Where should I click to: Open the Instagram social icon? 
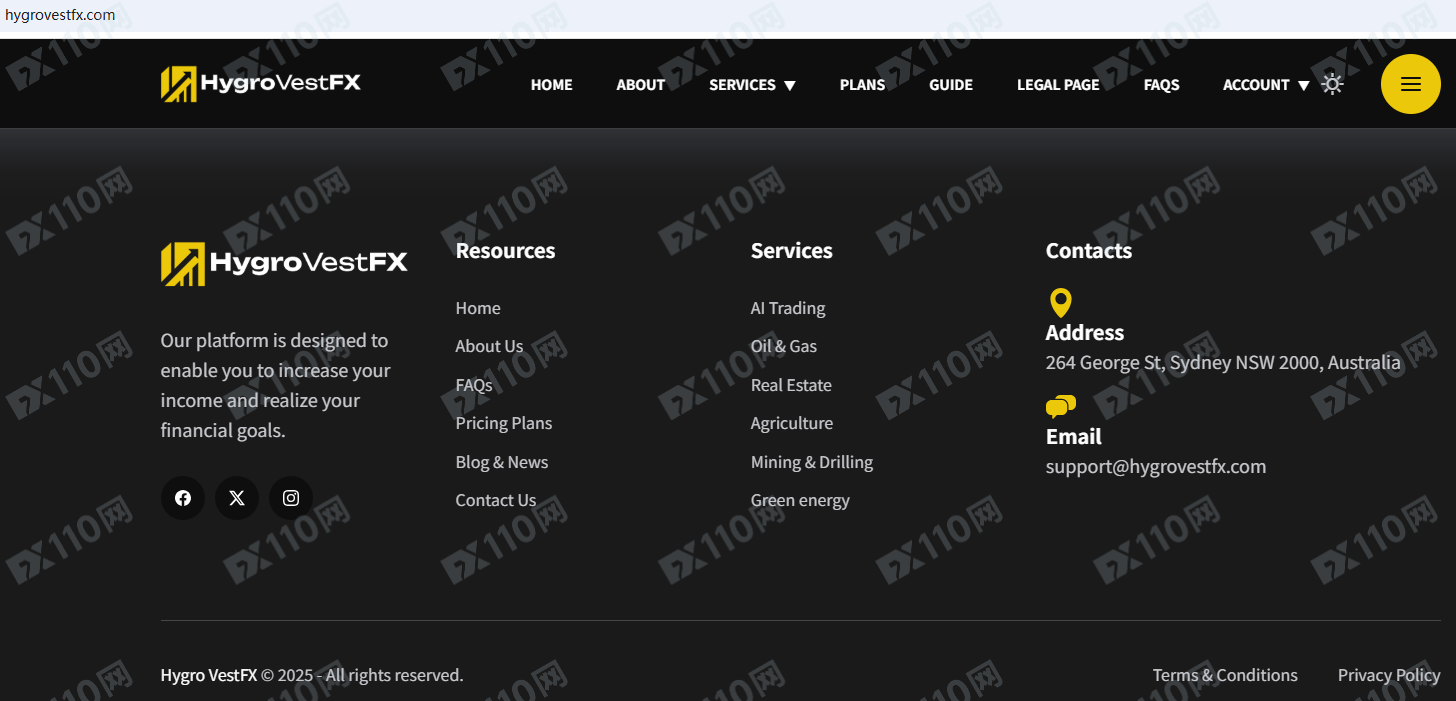[x=291, y=498]
